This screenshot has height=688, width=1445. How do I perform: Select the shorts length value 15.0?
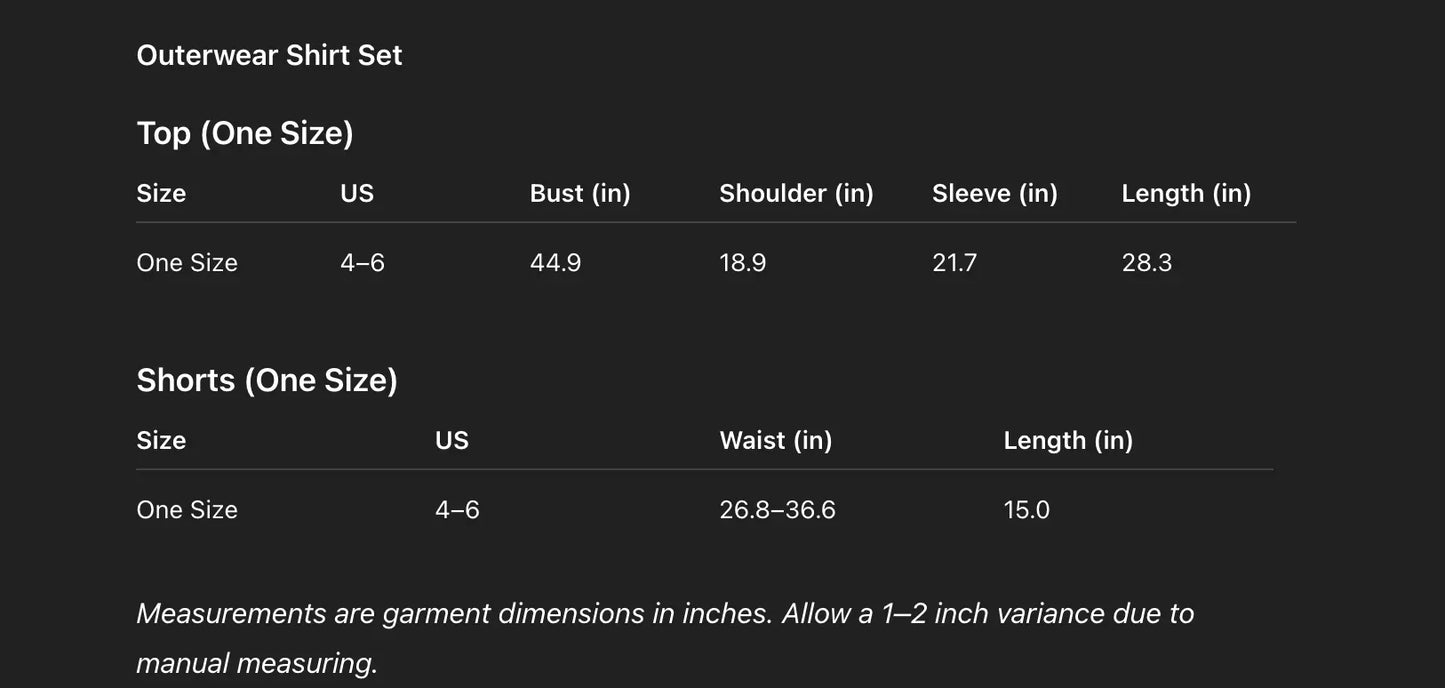coord(1026,510)
